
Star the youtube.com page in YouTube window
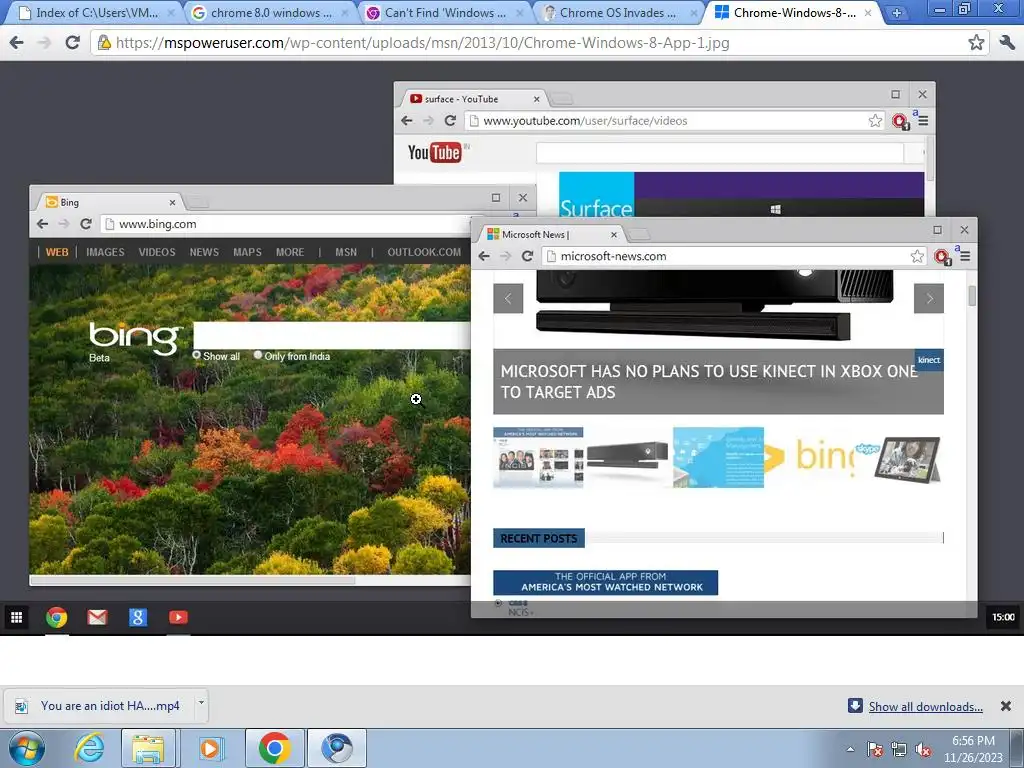click(875, 121)
